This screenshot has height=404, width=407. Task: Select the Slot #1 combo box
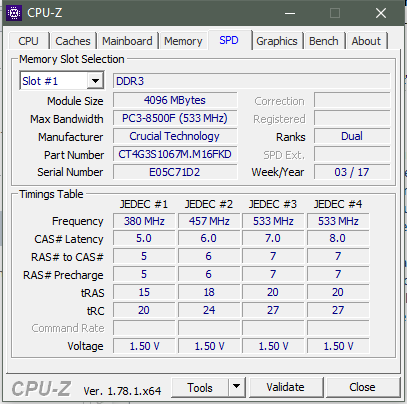62,81
